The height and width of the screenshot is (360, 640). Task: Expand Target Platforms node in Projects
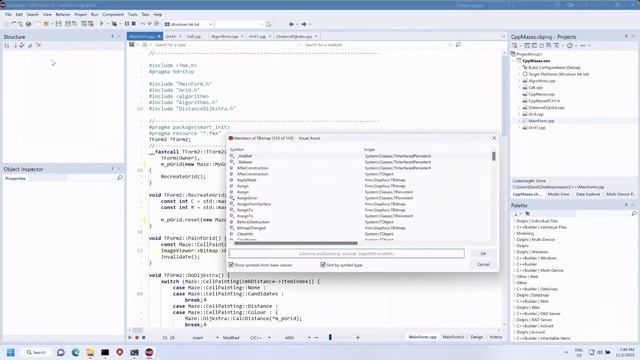[x=520, y=74]
